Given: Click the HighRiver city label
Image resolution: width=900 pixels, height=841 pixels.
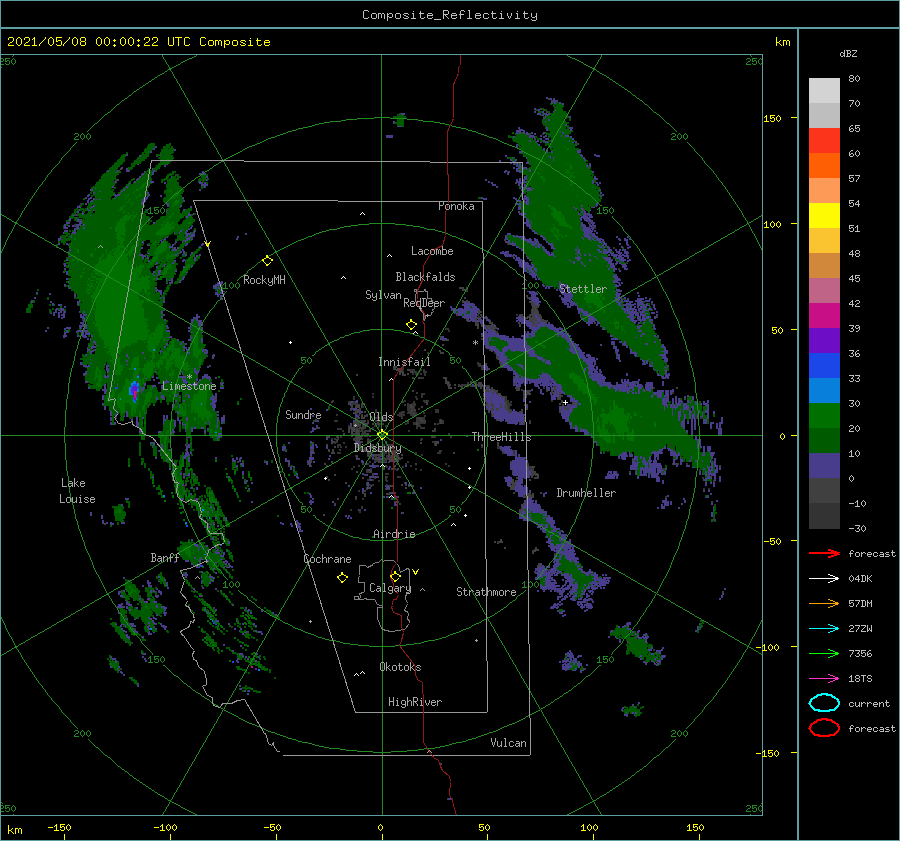Looking at the screenshot, I should coord(415,702).
